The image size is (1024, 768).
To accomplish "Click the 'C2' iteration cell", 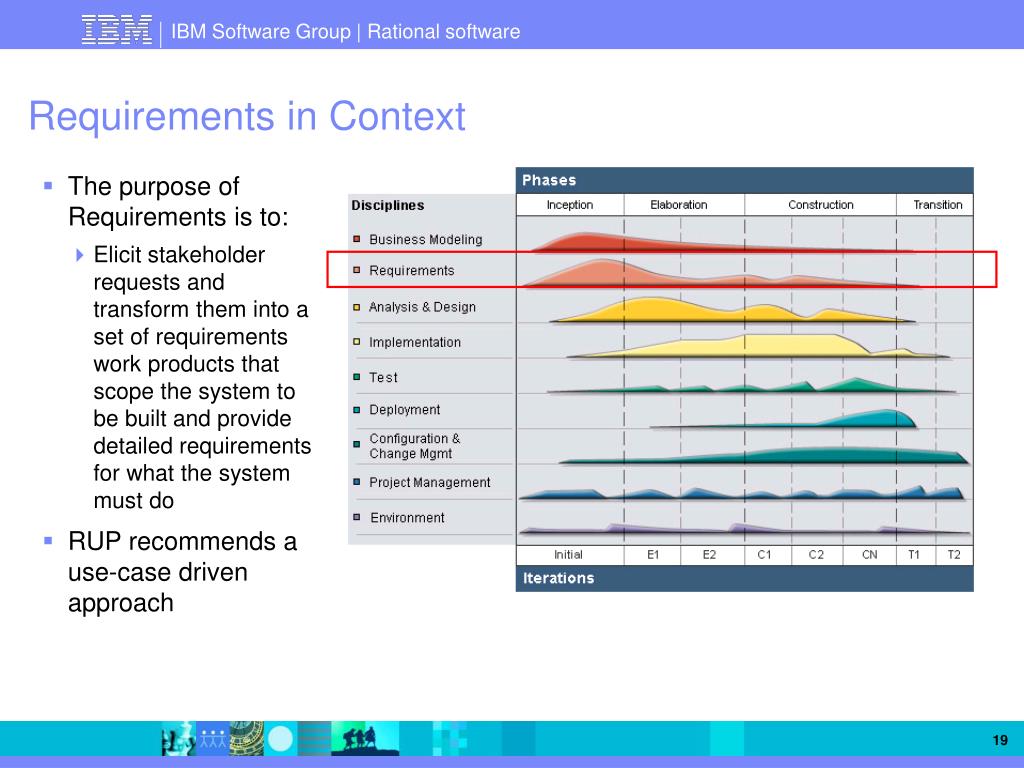I will (817, 554).
